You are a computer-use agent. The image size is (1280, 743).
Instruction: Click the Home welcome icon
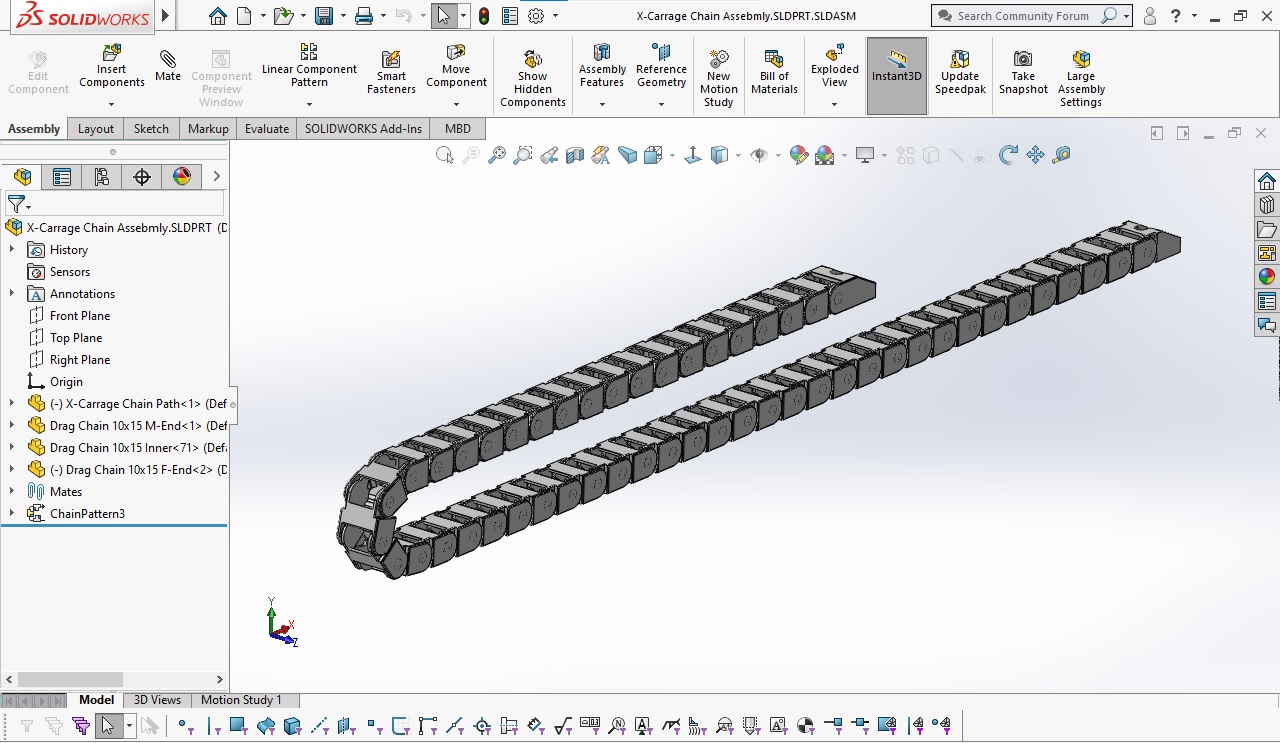218,16
